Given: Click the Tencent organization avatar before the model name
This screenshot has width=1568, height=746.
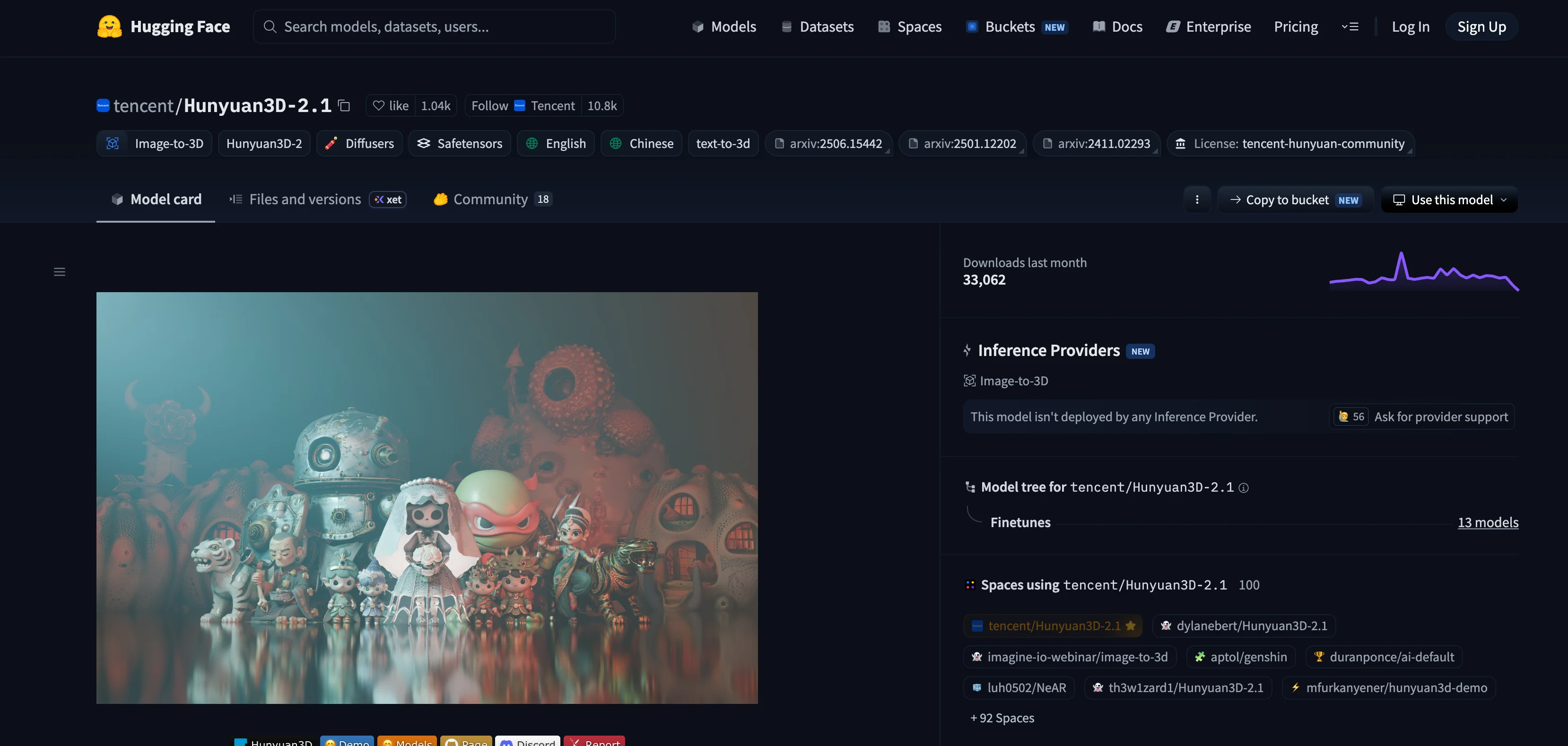Looking at the screenshot, I should (103, 105).
